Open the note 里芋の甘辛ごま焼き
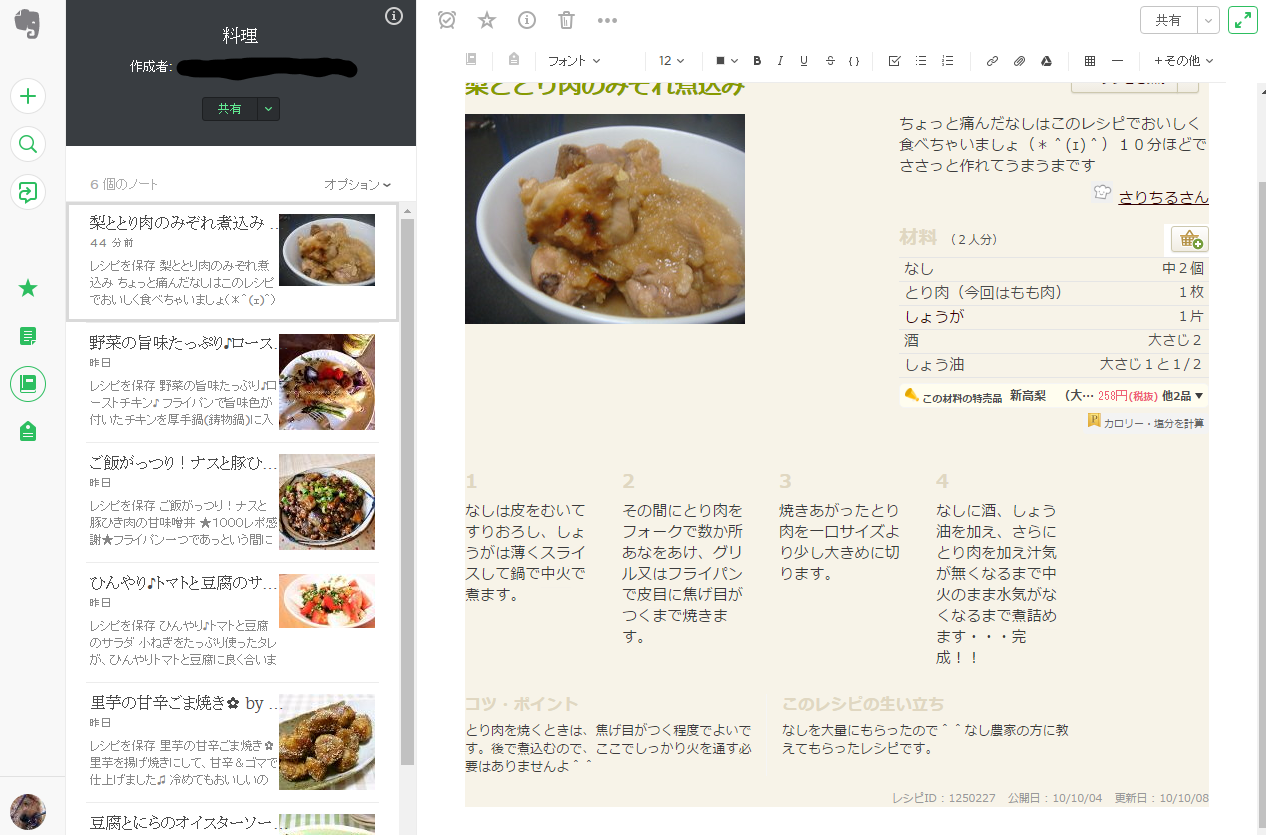Viewport: 1266px width, 835px height. (233, 742)
